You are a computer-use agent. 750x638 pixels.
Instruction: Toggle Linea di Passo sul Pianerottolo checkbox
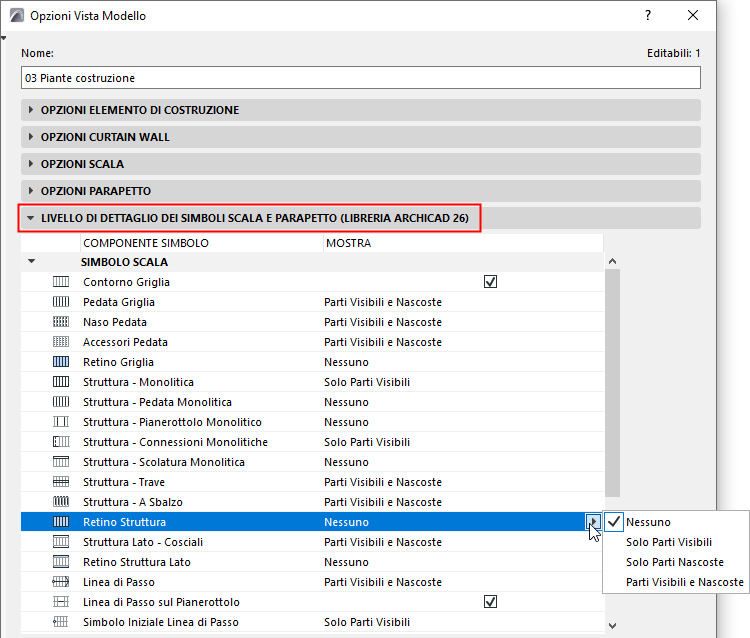pyautogui.click(x=490, y=602)
